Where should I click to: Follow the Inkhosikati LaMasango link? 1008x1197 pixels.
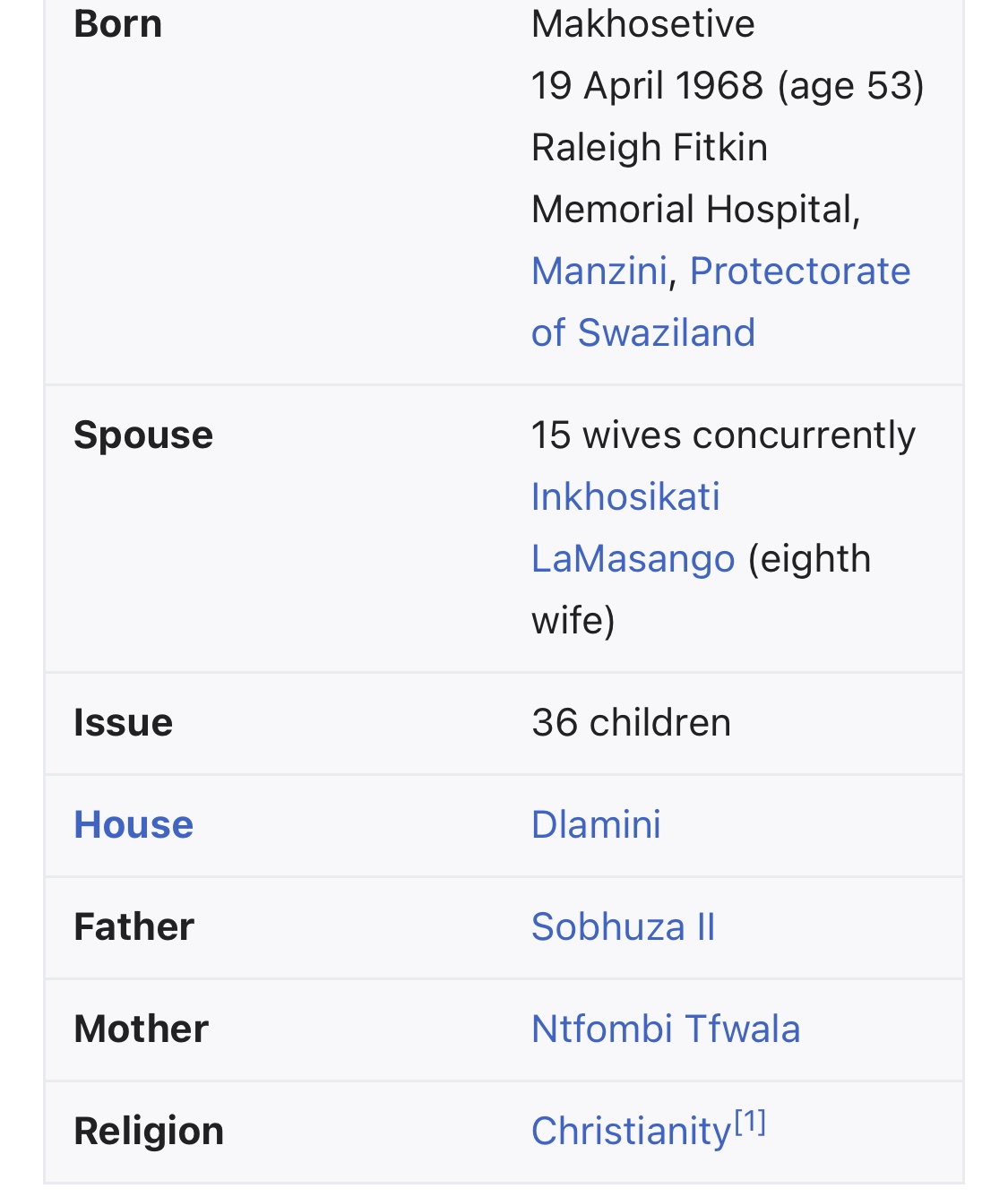(x=625, y=497)
